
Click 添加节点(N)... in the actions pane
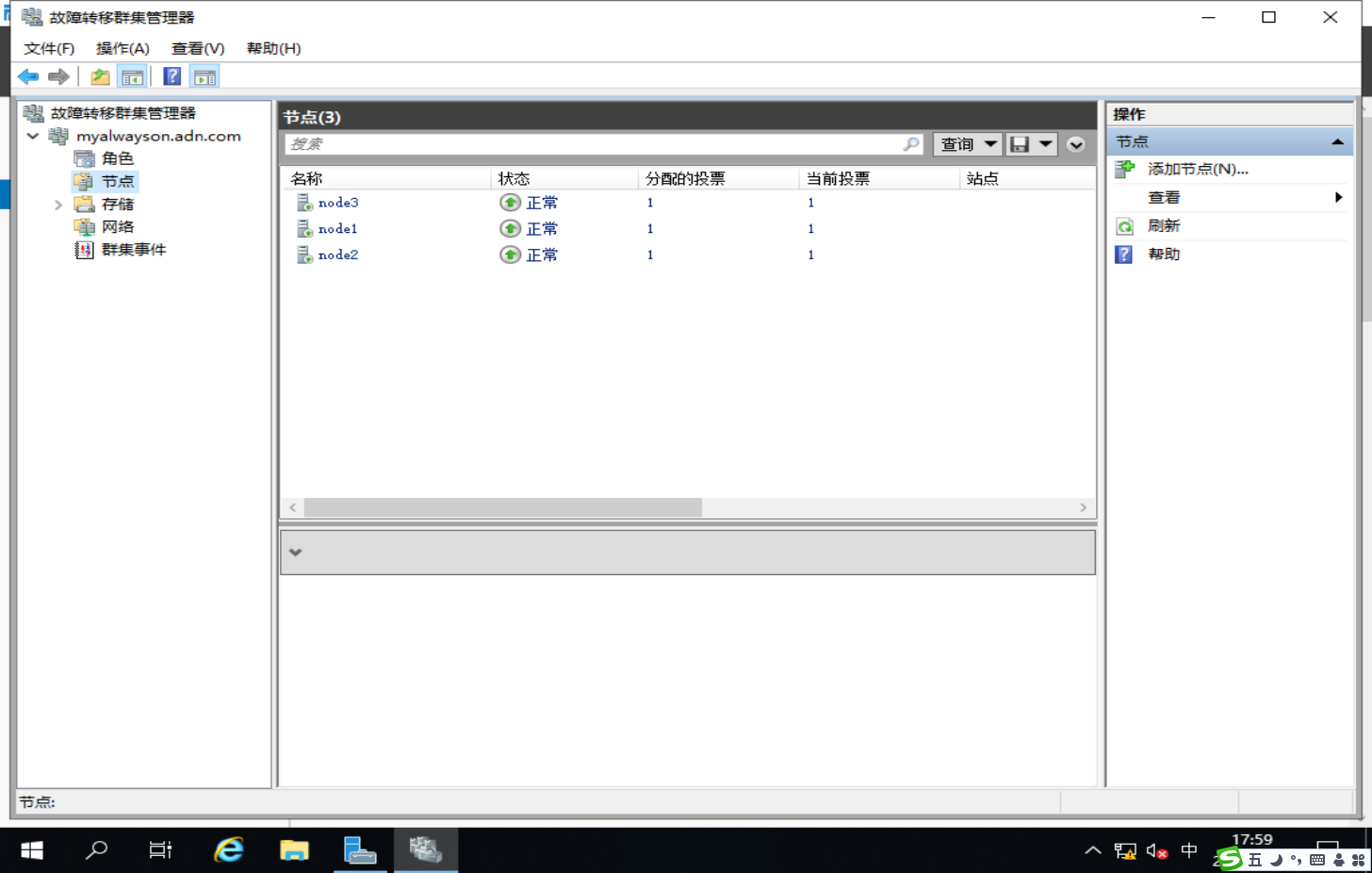click(x=1198, y=170)
